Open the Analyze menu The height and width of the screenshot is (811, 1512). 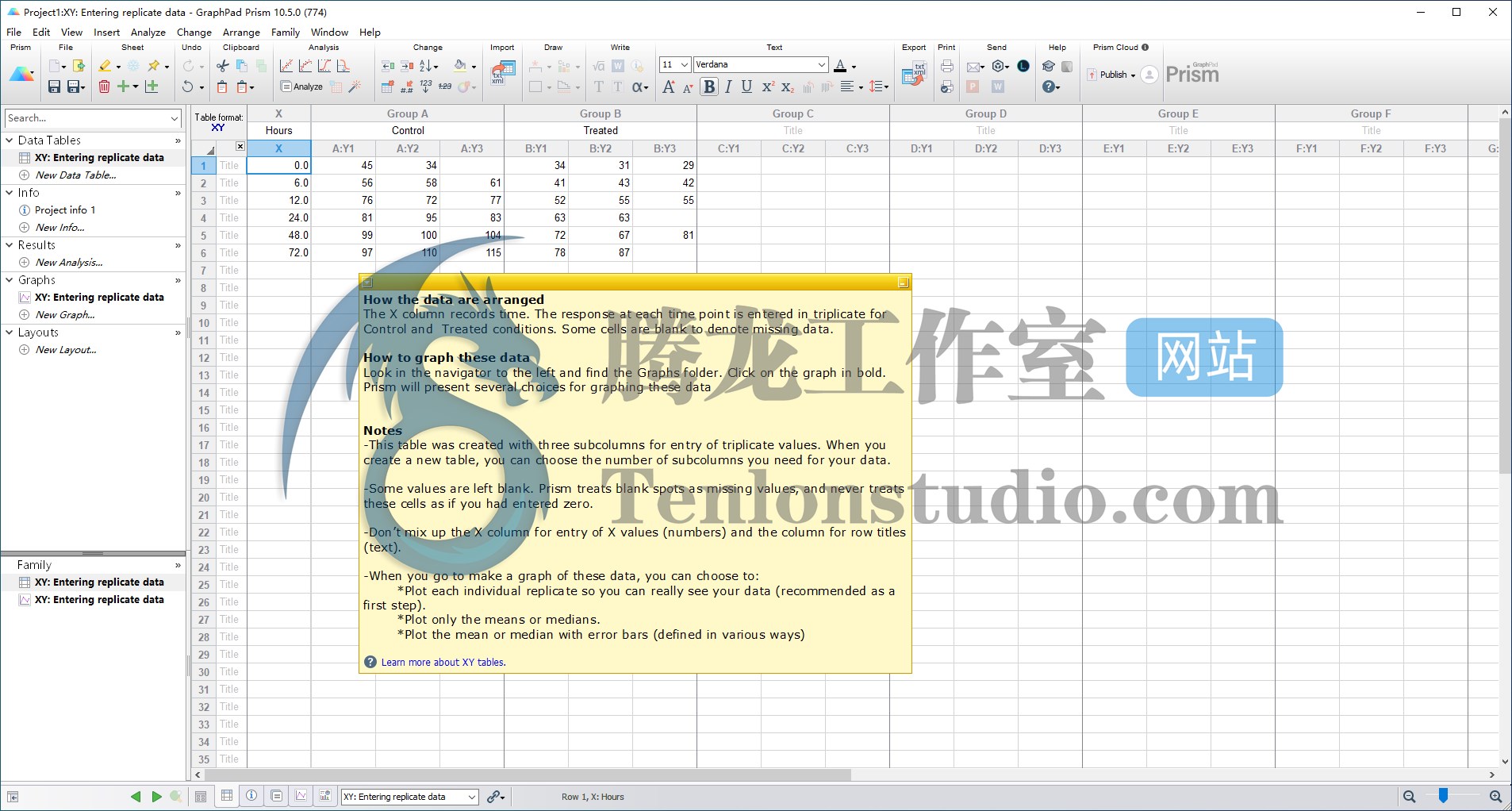(148, 32)
